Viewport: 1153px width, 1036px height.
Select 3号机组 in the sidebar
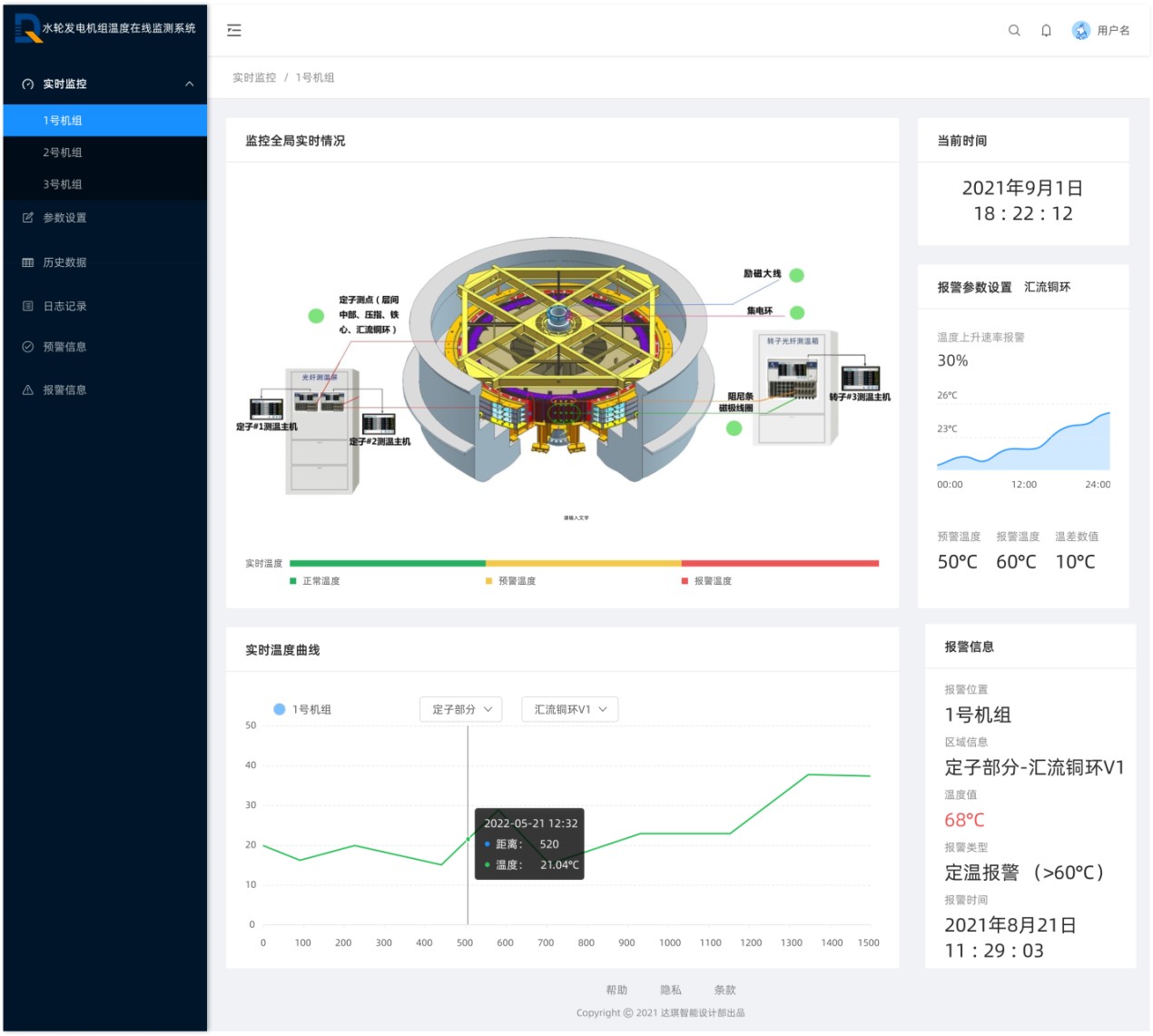click(63, 184)
